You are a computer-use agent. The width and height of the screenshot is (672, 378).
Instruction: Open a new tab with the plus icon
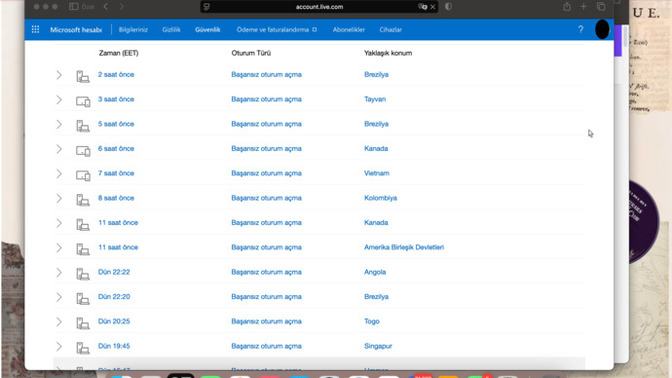pos(583,6)
